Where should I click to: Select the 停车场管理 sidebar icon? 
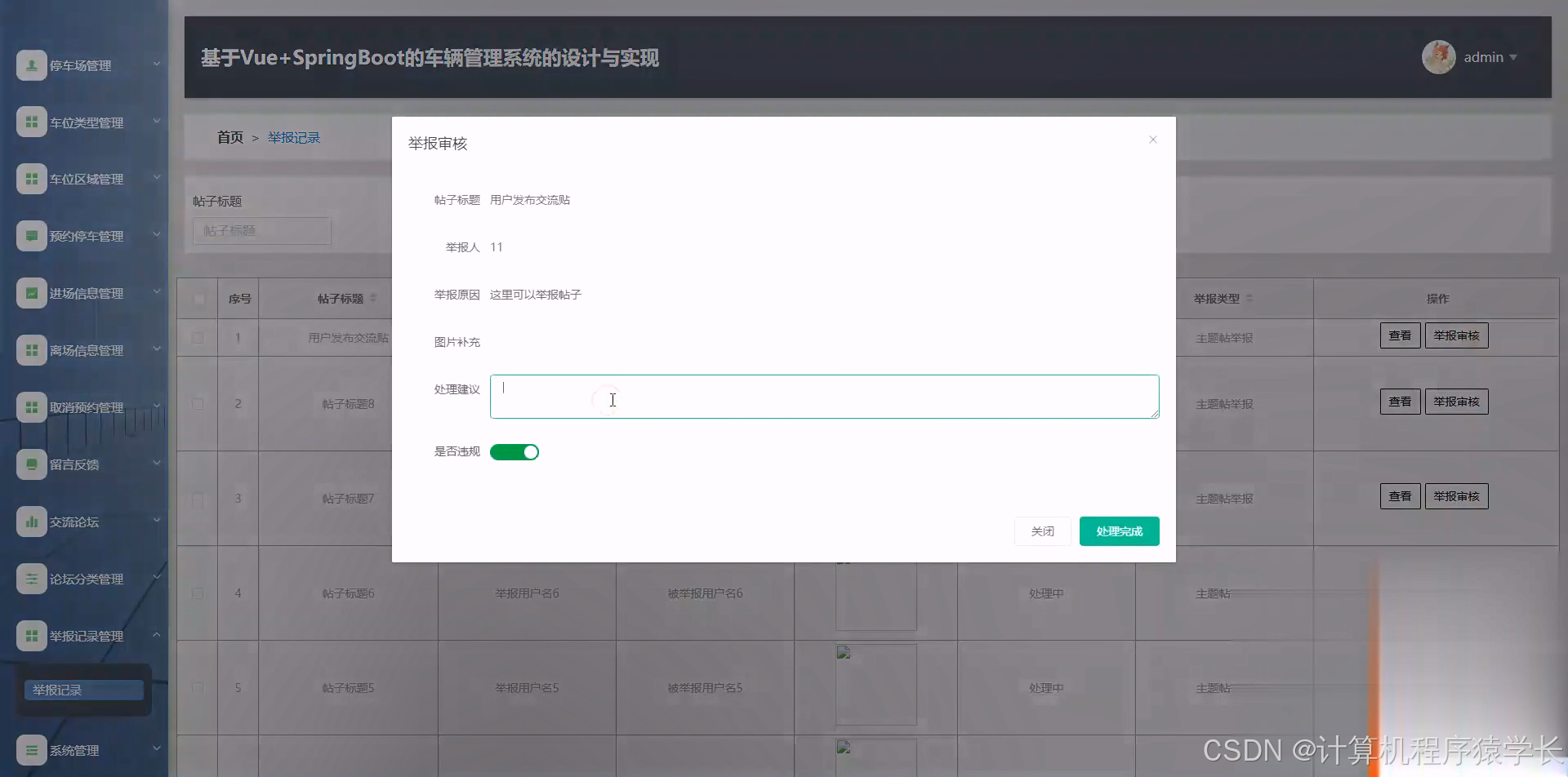(32, 64)
